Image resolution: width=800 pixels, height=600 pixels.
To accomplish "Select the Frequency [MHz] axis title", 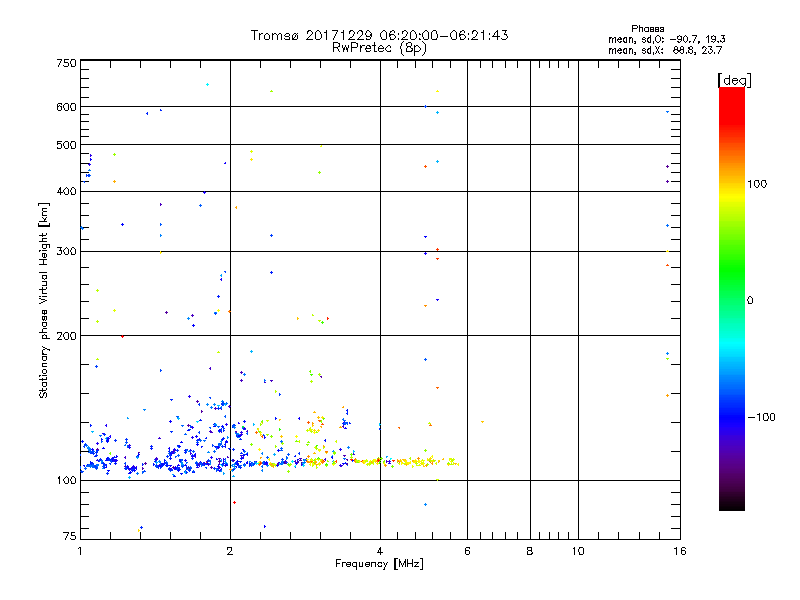I will (x=379, y=564).
